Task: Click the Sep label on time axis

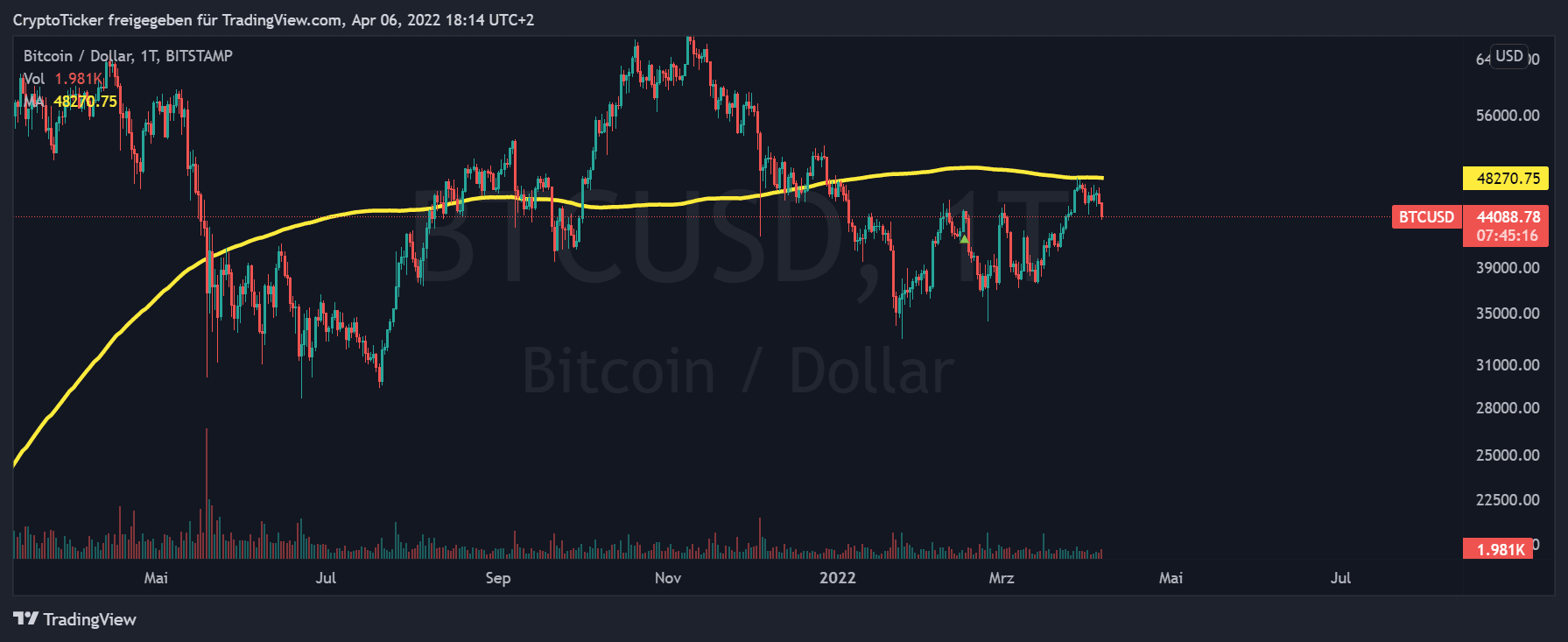Action: point(497,578)
